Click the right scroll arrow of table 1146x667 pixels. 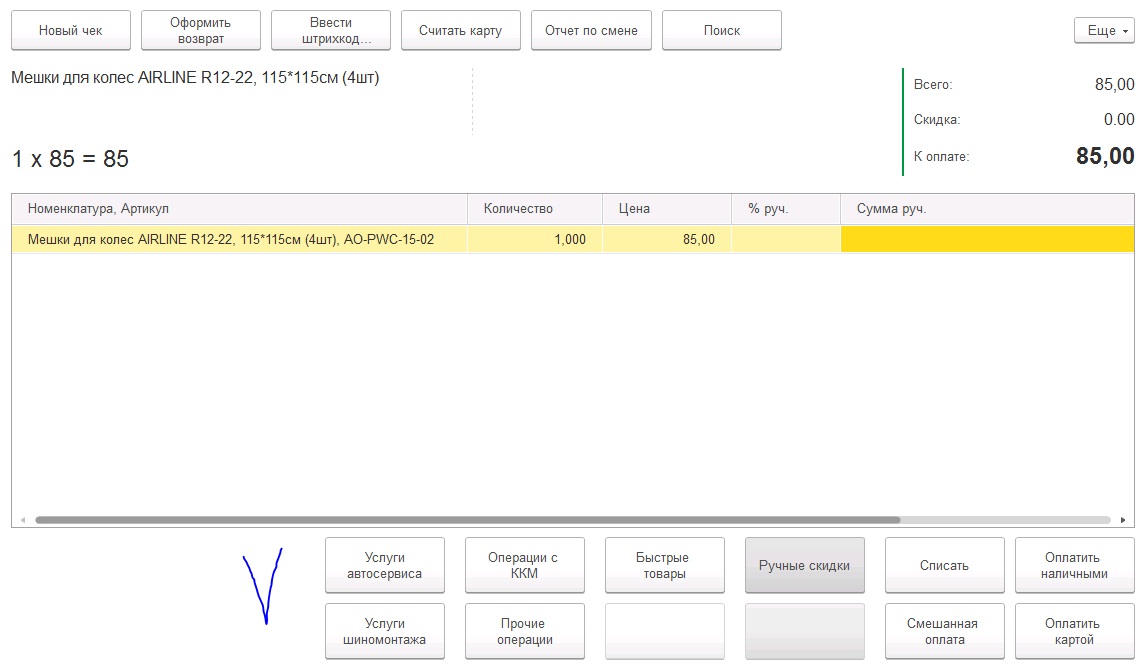point(1124,520)
